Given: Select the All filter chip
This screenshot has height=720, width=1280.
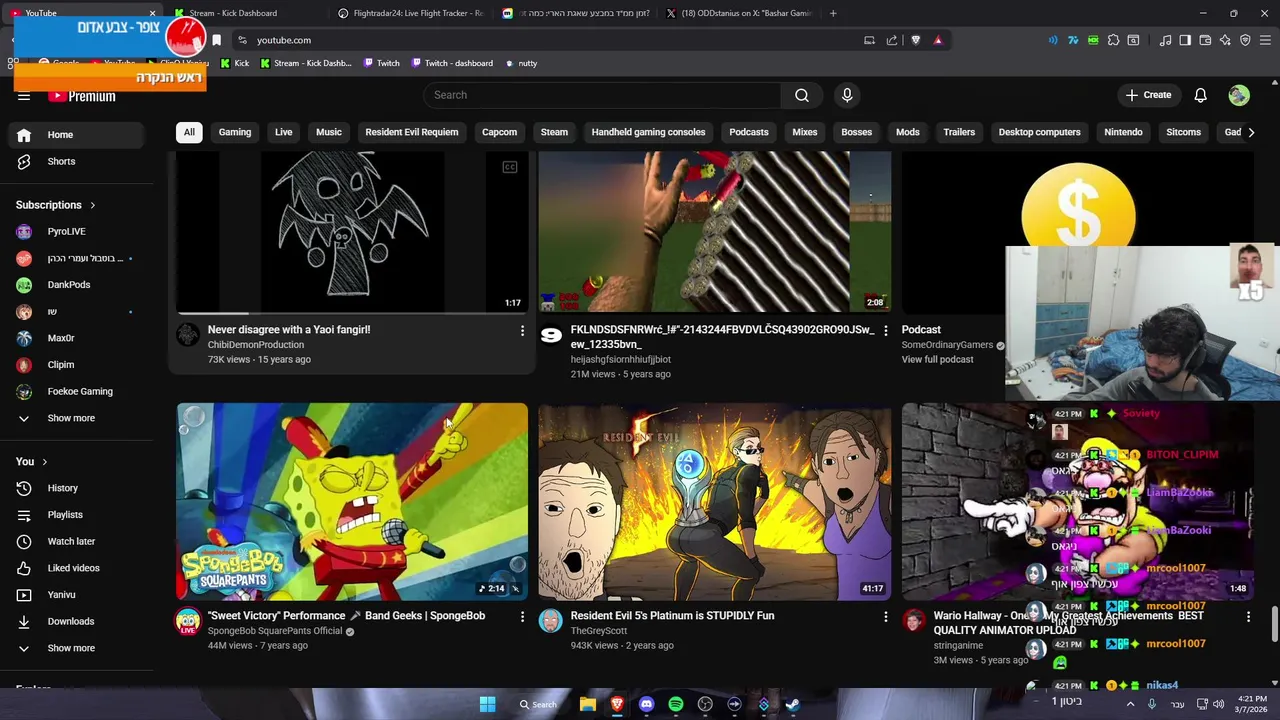Looking at the screenshot, I should click(x=189, y=132).
